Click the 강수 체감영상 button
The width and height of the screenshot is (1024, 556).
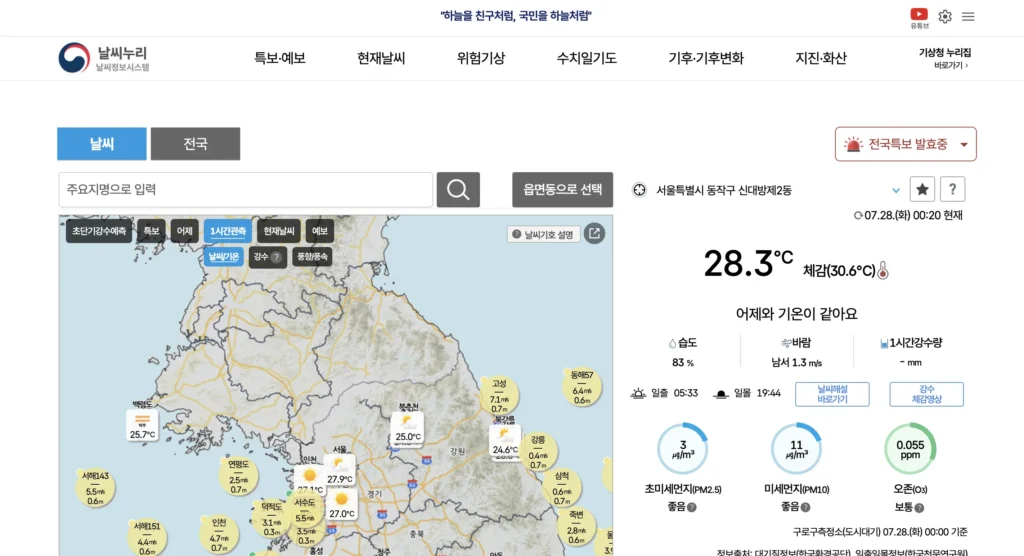(926, 394)
